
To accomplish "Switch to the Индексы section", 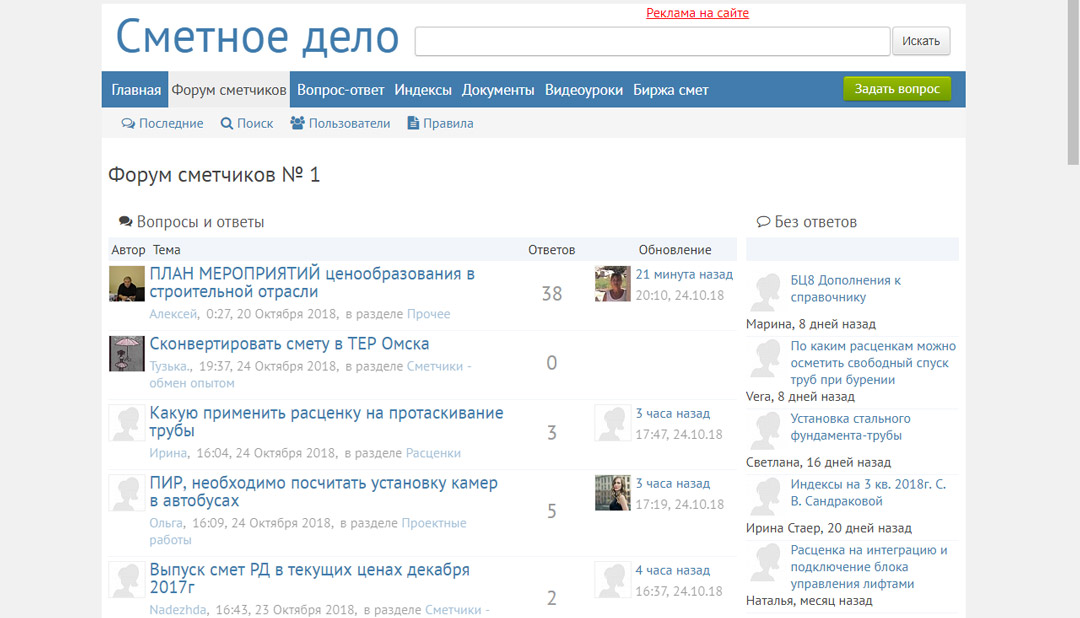I will [x=423, y=90].
